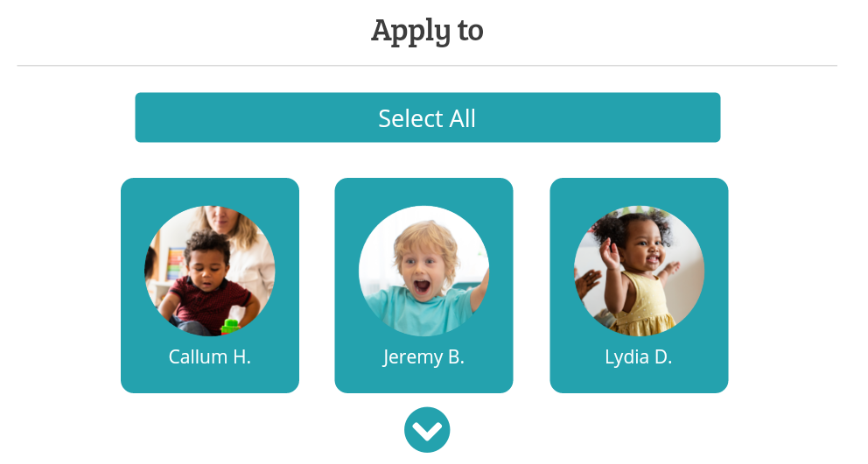Screen dimensions: 868x464
Task: Click the Jeremy B. name label
Action: coord(423,357)
